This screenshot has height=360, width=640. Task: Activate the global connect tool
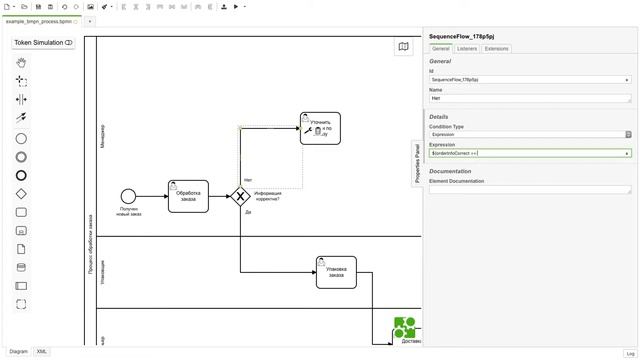click(x=21, y=118)
